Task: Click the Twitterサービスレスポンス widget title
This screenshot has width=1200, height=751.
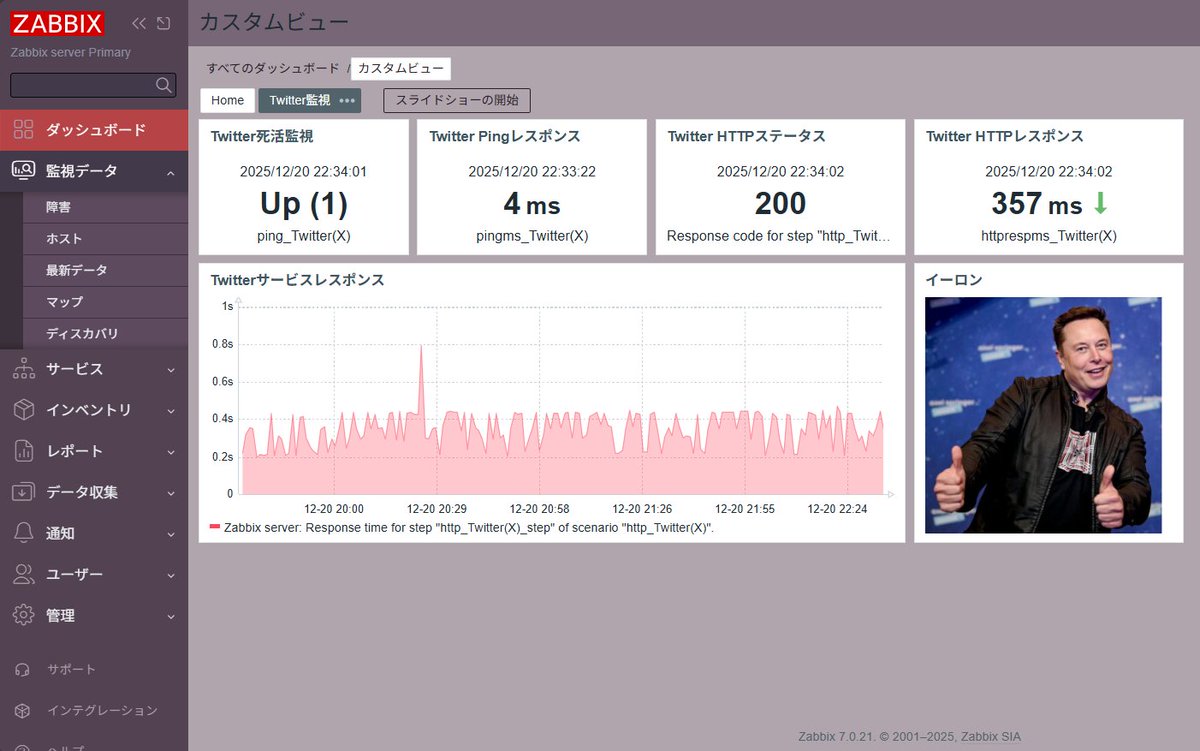Action: click(x=298, y=280)
